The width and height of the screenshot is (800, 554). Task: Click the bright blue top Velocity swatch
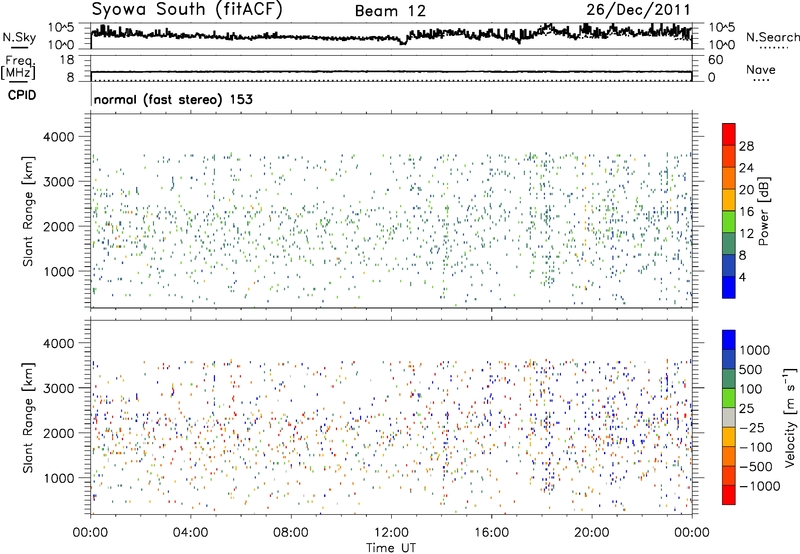point(729,340)
